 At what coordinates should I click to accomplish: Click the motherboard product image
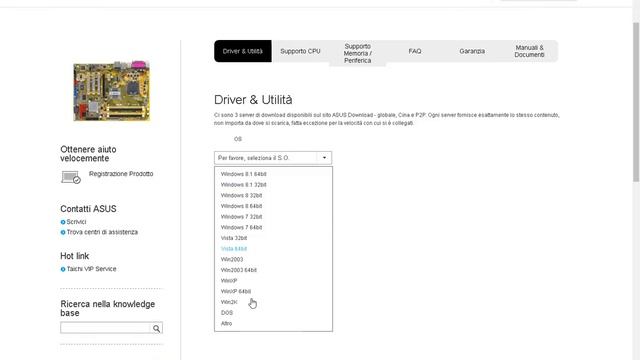click(111, 91)
